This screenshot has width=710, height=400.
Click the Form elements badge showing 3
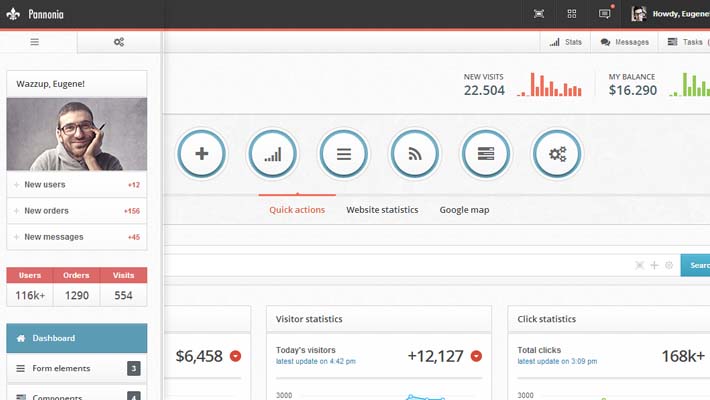[x=134, y=368]
